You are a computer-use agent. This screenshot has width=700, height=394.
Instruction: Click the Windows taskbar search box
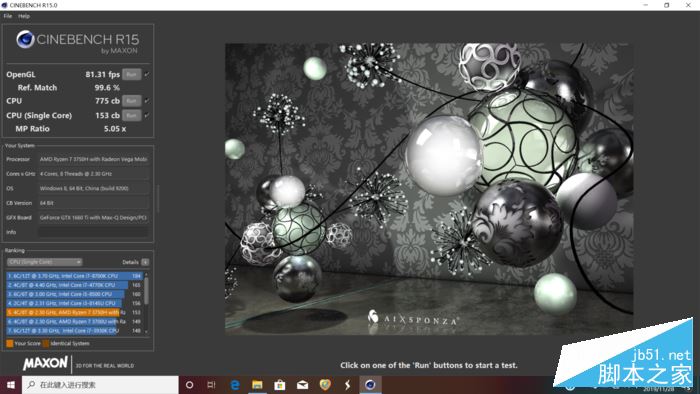(x=100, y=385)
